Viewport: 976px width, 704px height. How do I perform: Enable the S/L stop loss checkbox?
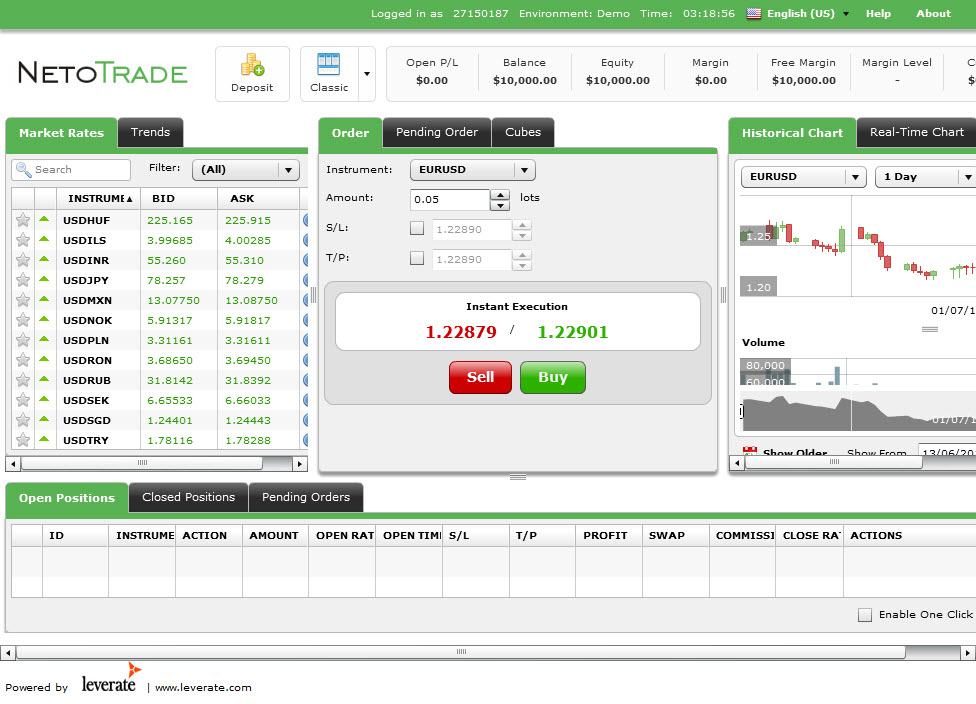click(x=417, y=228)
